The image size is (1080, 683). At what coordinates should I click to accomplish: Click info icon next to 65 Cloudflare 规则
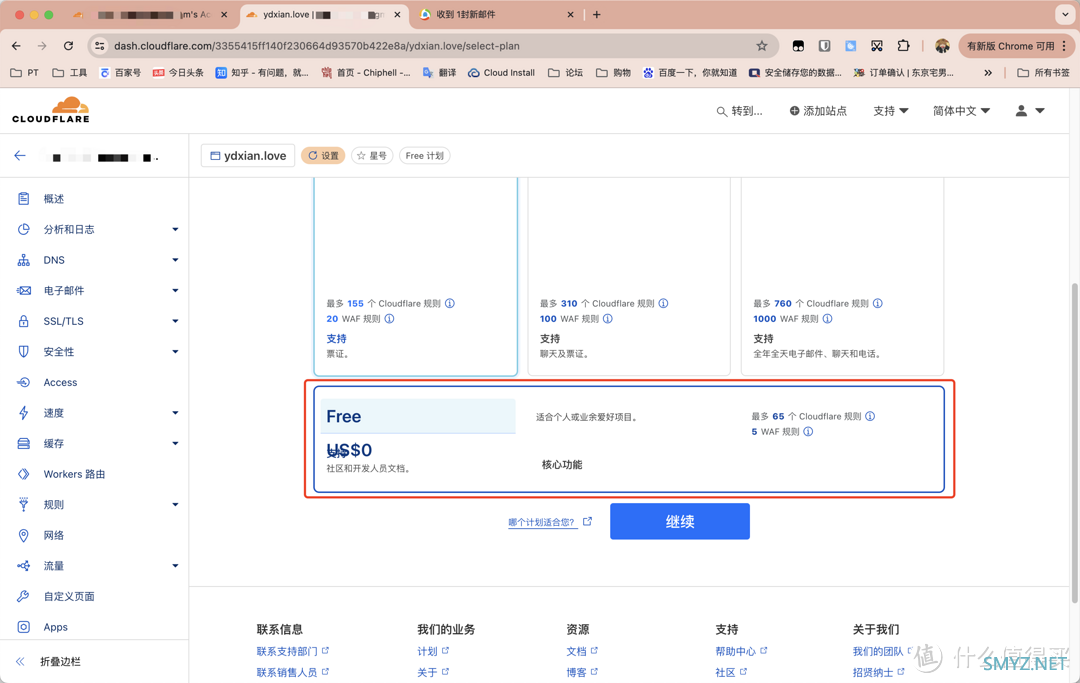pyautogui.click(x=870, y=417)
